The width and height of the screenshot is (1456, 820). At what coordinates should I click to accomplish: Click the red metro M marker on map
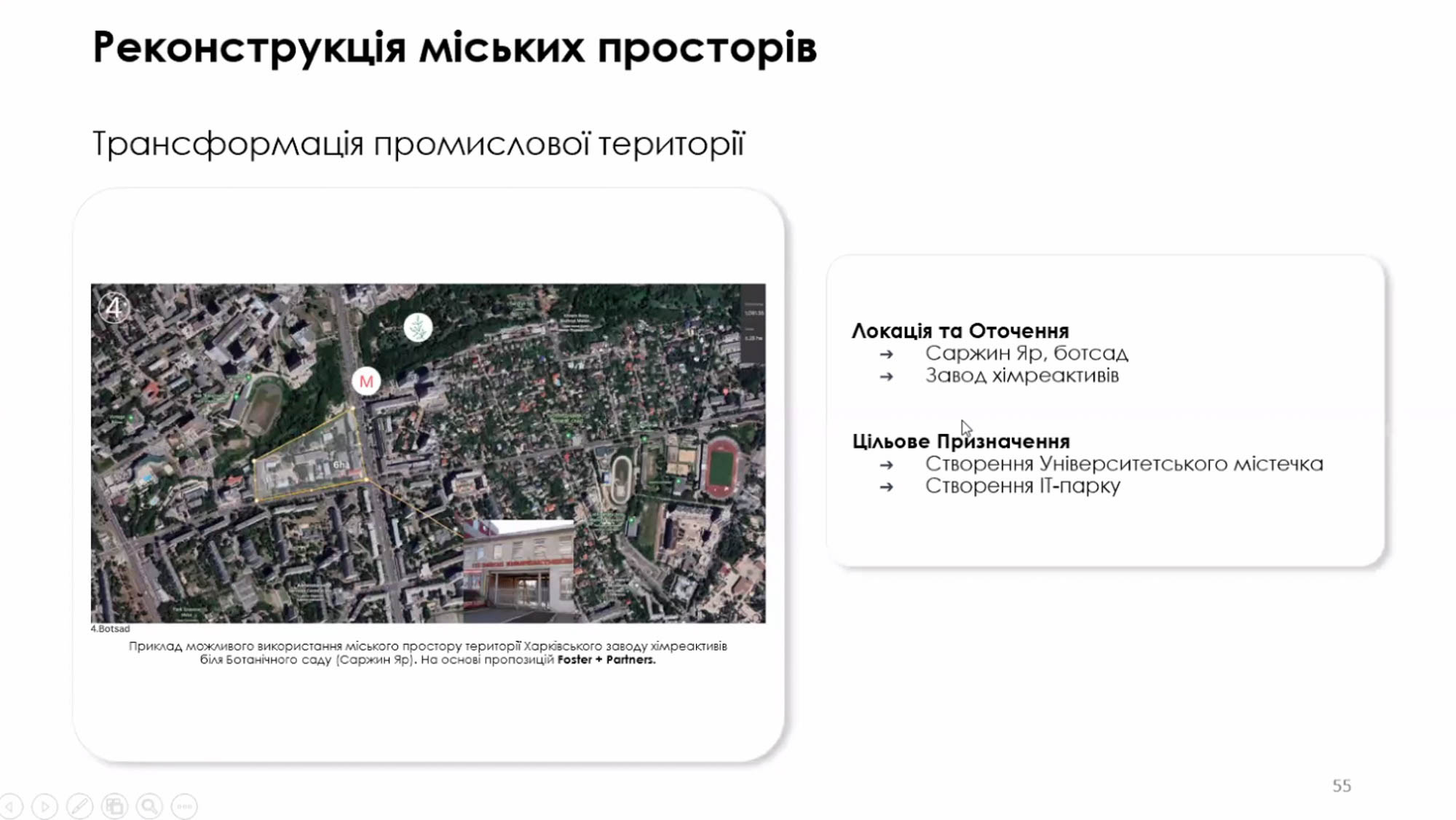(x=366, y=381)
